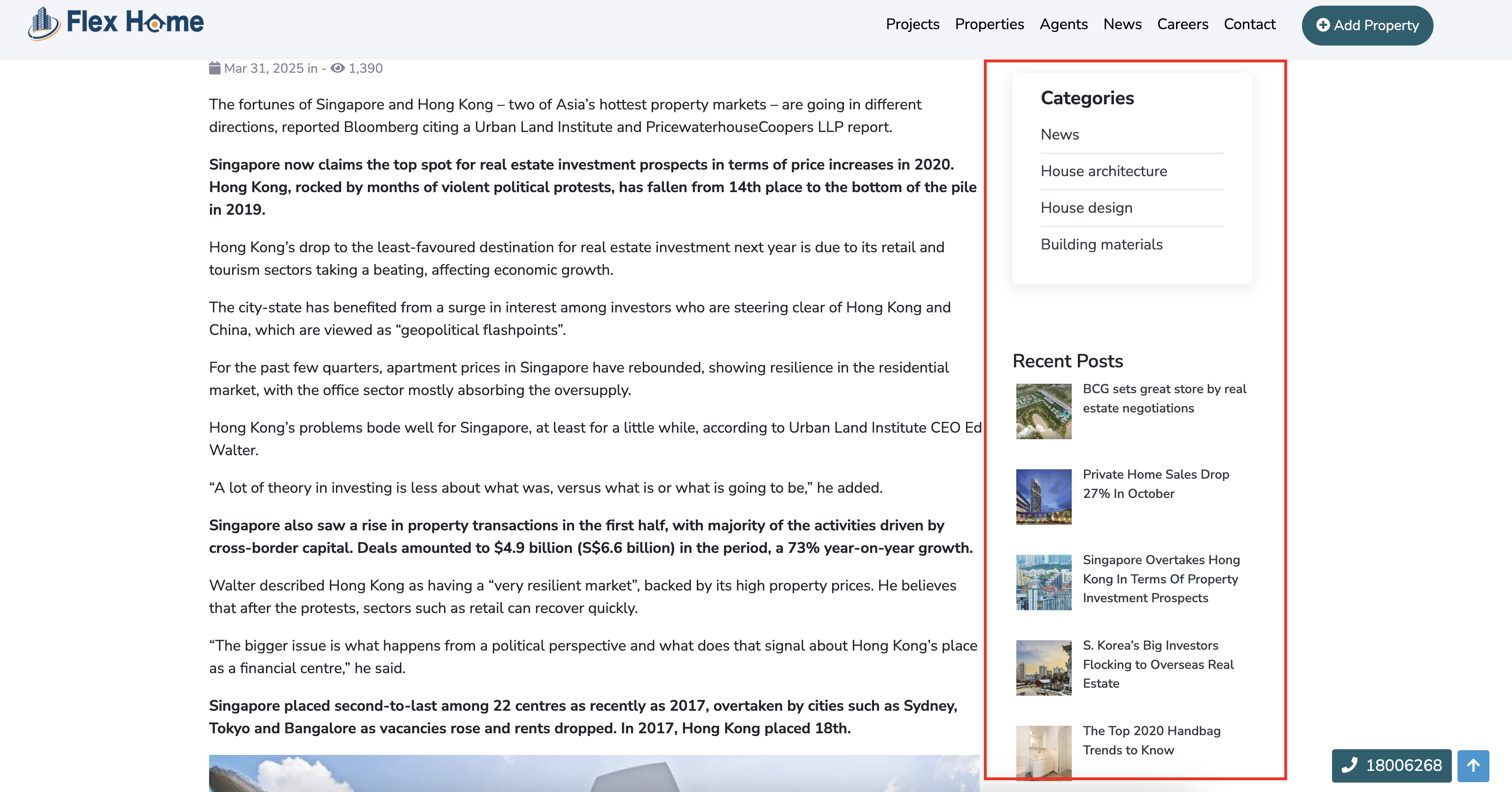Click the plus icon in Add Property
1512x792 pixels.
pos(1323,24)
